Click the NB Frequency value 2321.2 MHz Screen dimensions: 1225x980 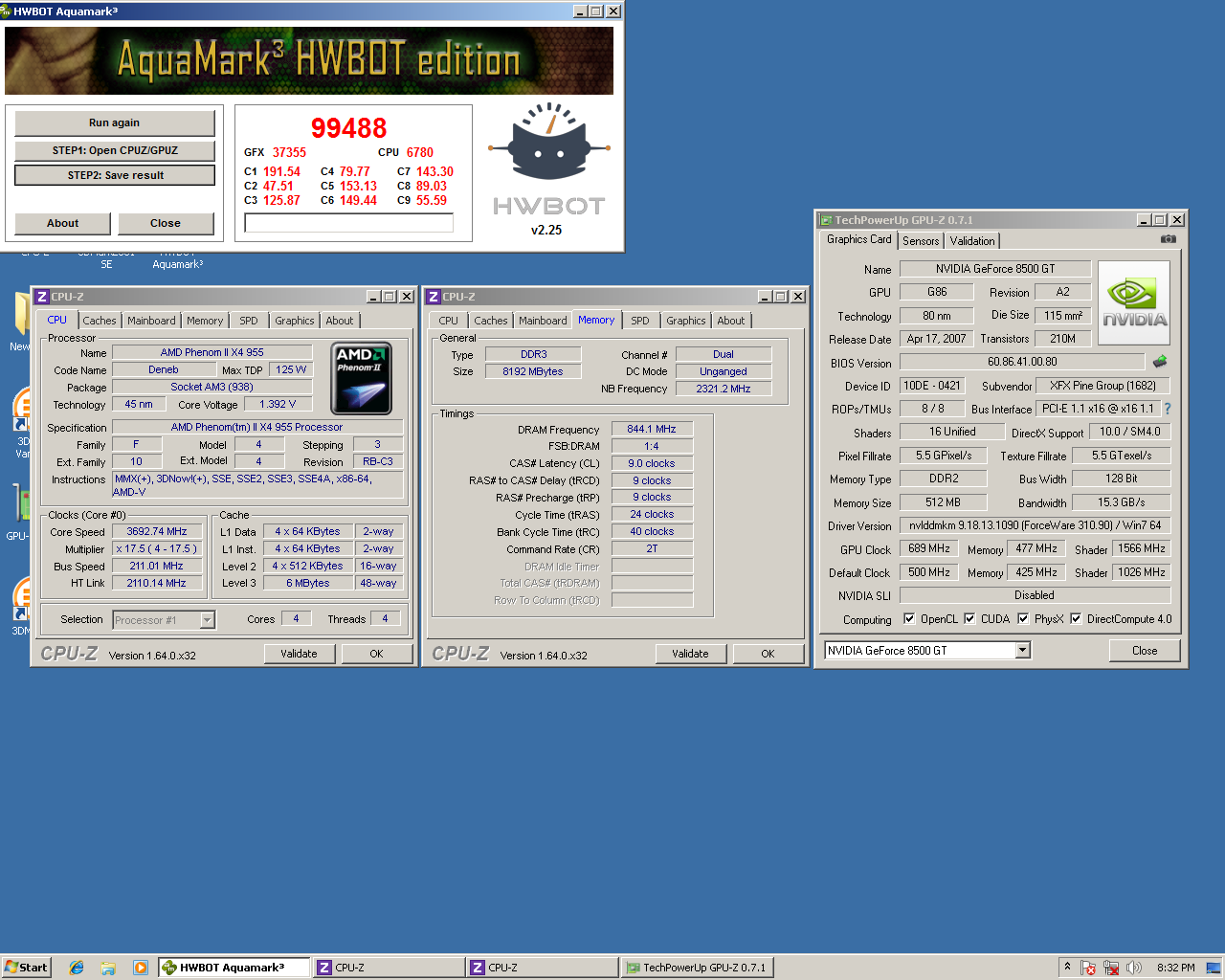pyautogui.click(x=724, y=389)
